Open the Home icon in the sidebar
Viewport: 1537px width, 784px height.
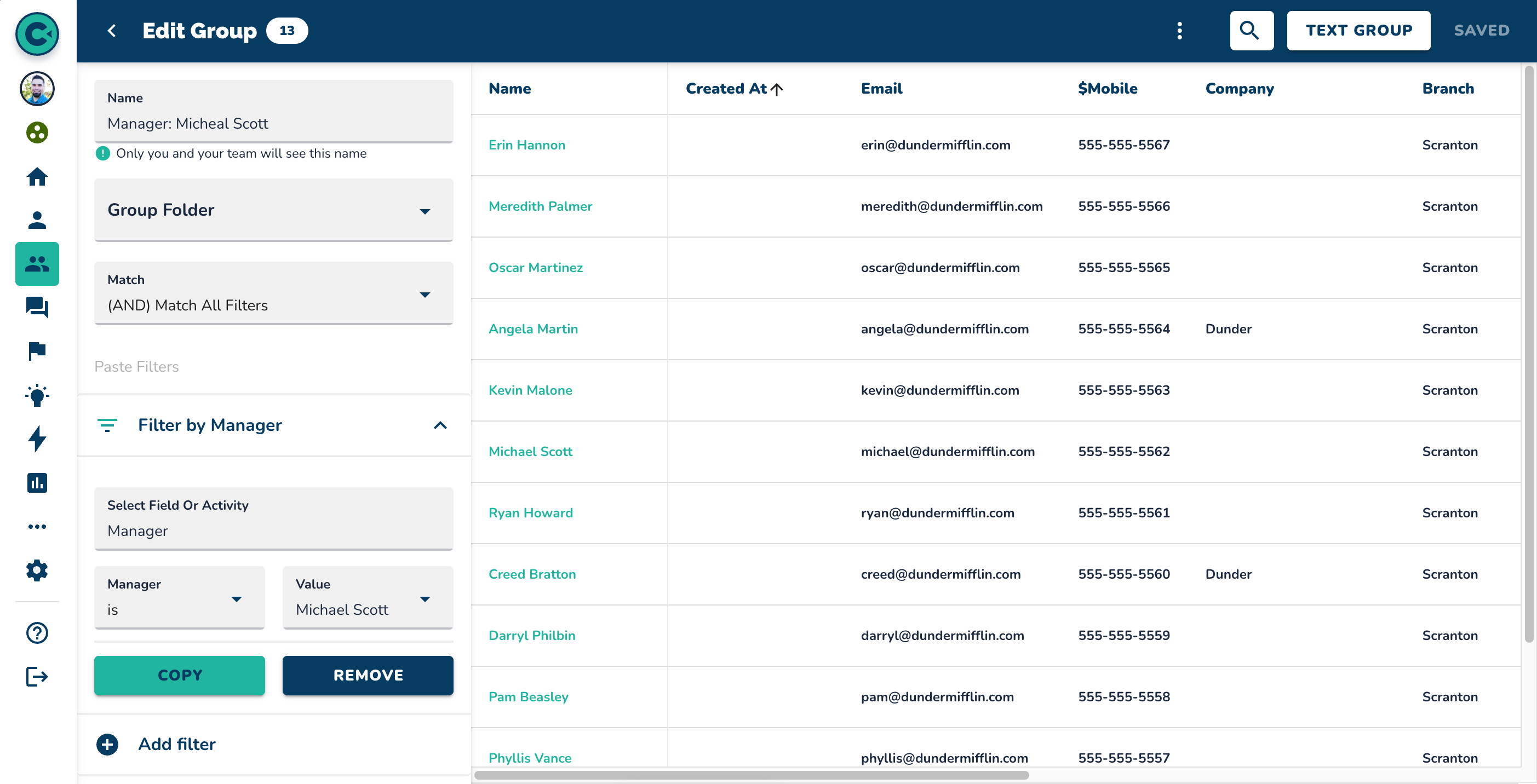point(37,176)
